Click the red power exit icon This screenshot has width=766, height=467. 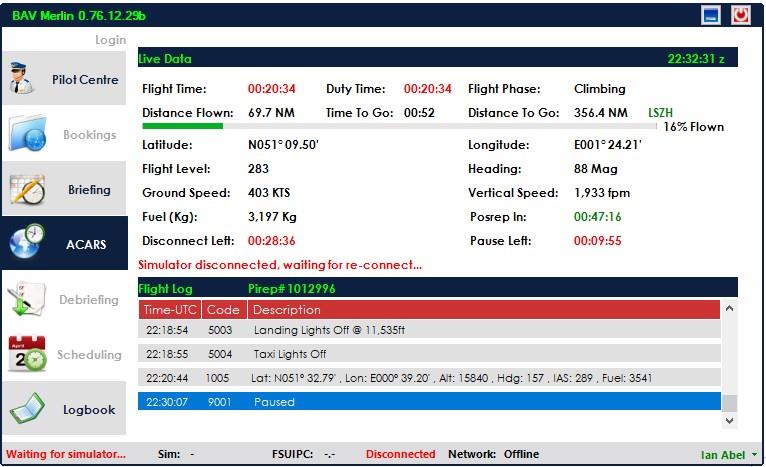741,15
